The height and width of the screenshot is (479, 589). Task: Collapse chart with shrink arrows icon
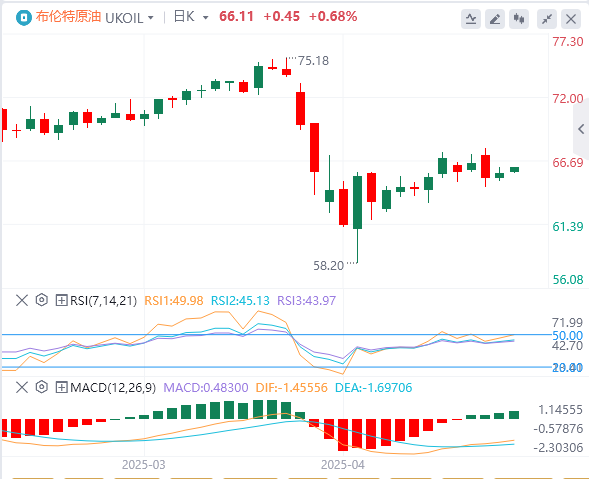click(547, 19)
